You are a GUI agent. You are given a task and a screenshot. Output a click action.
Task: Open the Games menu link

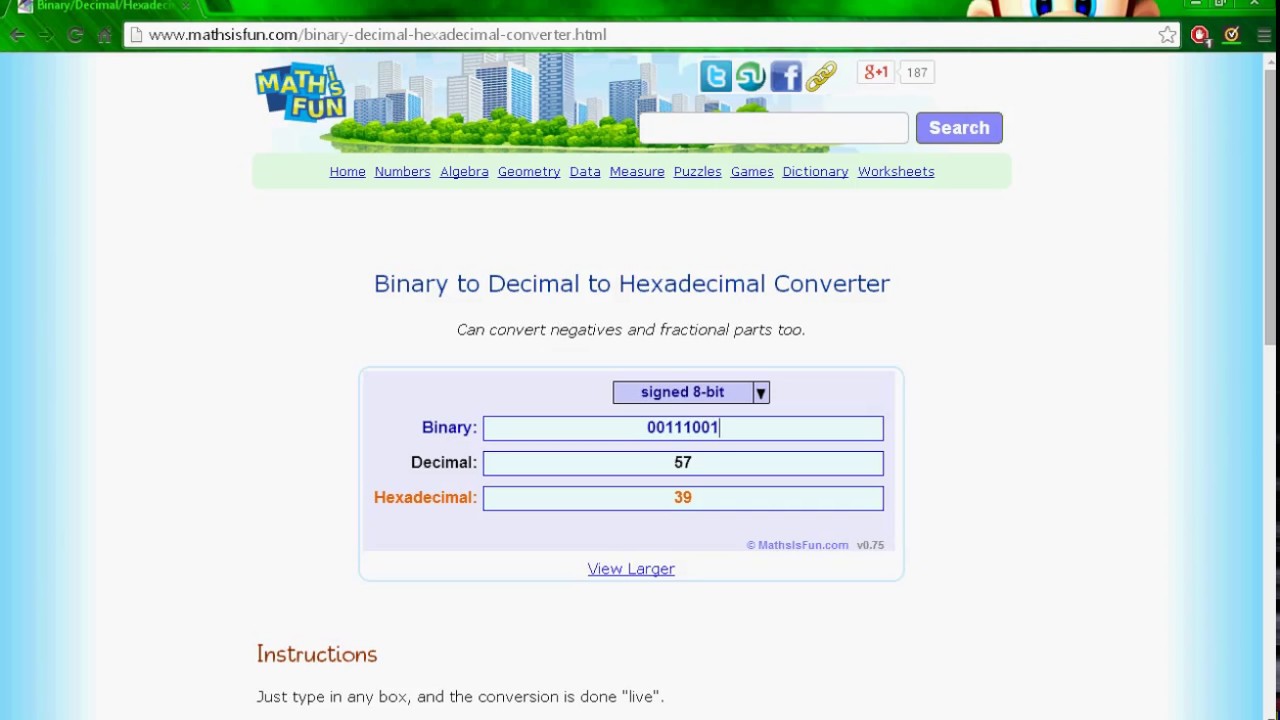coord(752,172)
